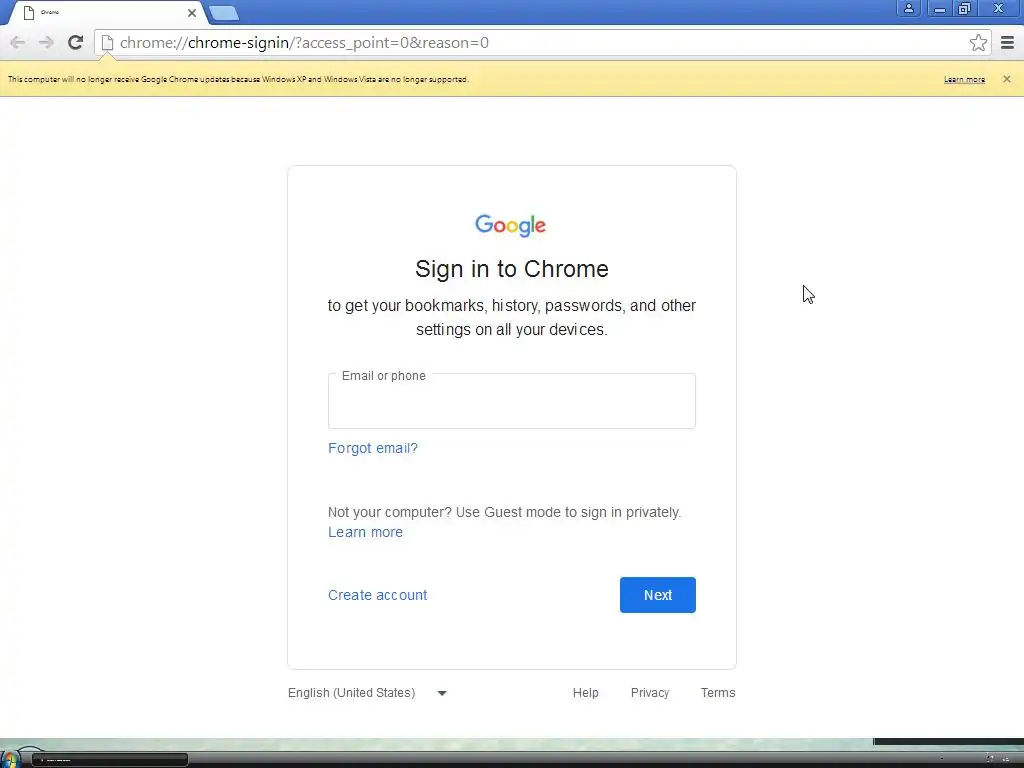Image resolution: width=1024 pixels, height=768 pixels.
Task: Click the Sign in to Chrome heading
Action: point(511,269)
